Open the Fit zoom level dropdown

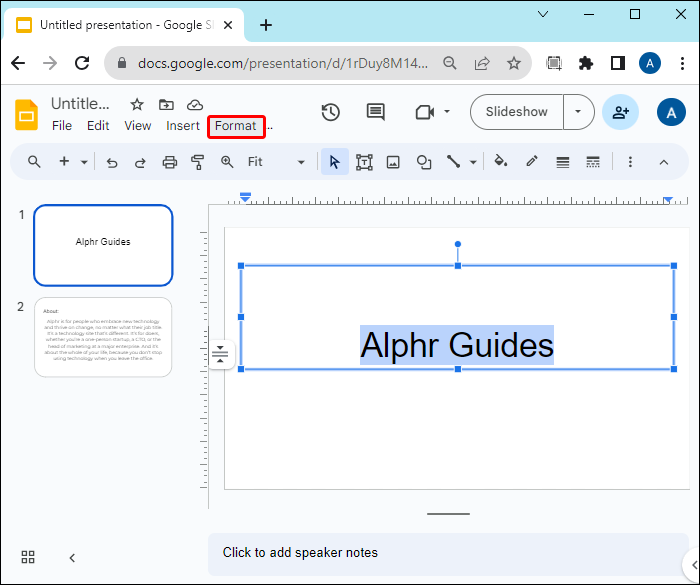(276, 162)
